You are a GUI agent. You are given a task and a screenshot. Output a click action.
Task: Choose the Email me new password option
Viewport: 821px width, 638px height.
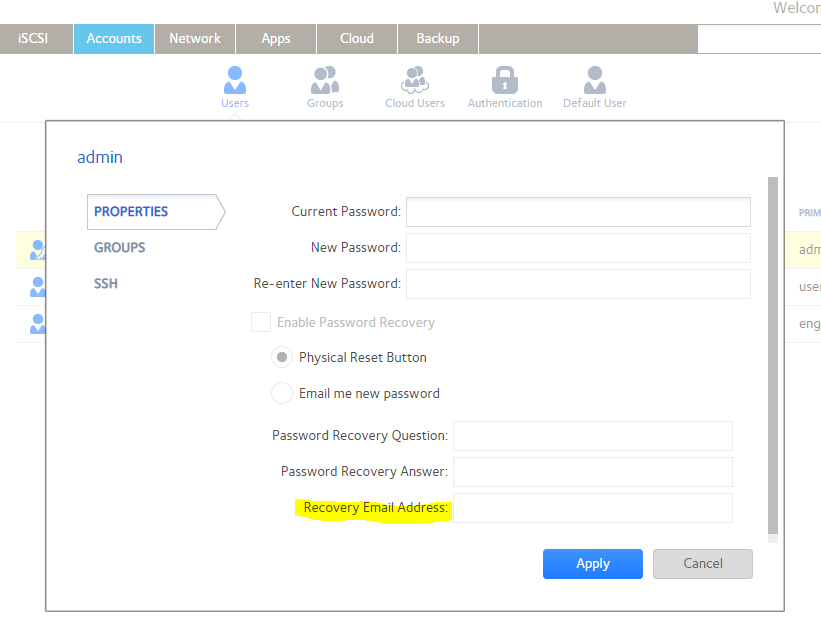coord(282,393)
